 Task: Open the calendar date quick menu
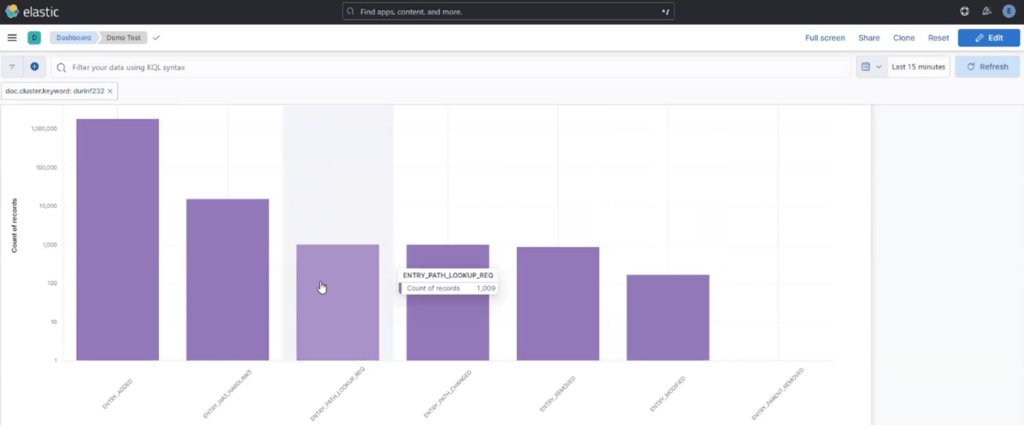870,67
